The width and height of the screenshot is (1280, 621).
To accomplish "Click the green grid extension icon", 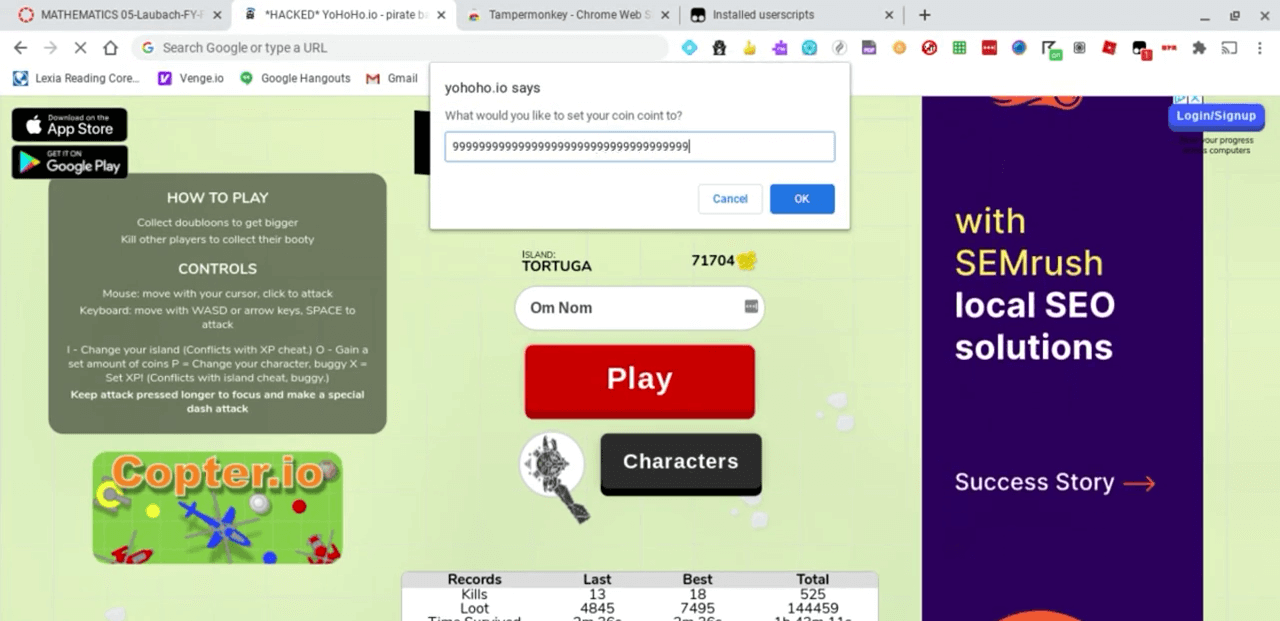I will [959, 47].
